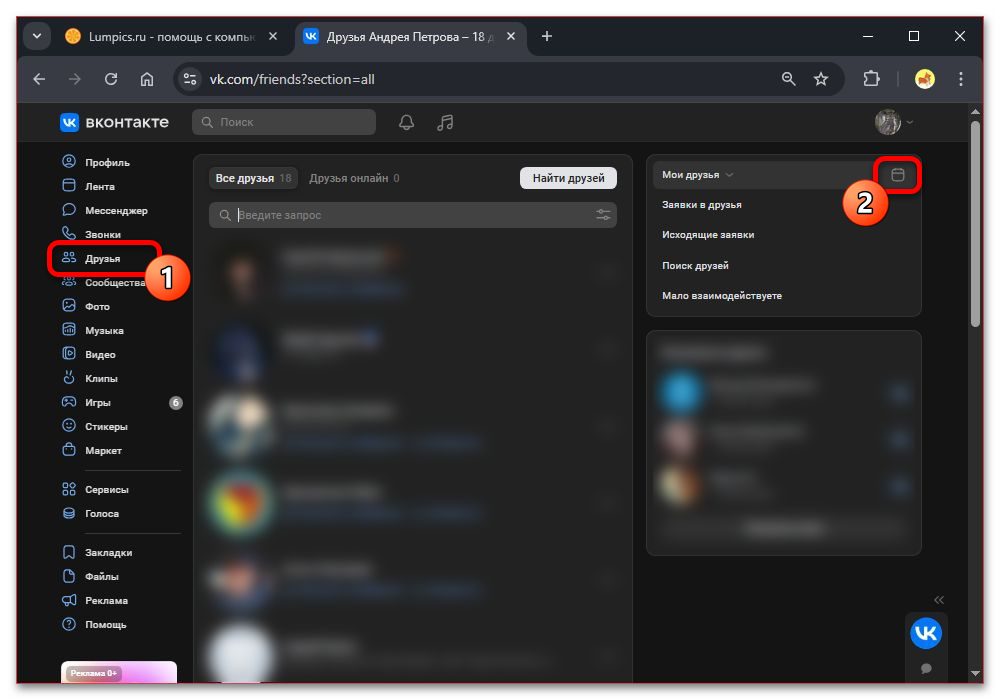Open the Сообщества sidebar link
Viewport: 1000px width, 700px height.
105,282
